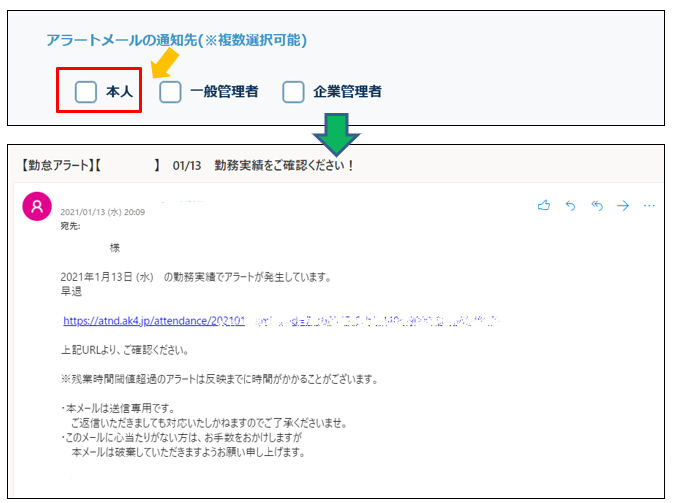This screenshot has height=503, width=674.
Task: Open the atnd.ak4.jp attendance link
Action: (154, 321)
